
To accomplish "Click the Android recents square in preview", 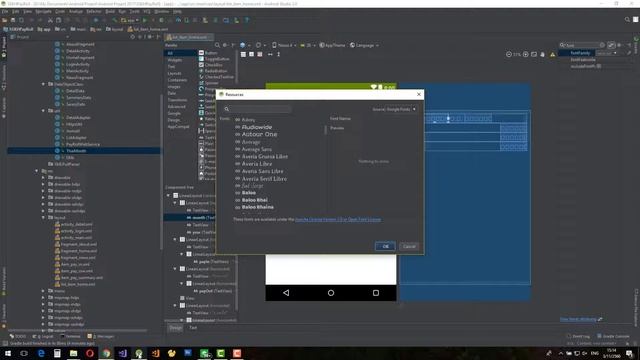I will tap(376, 293).
